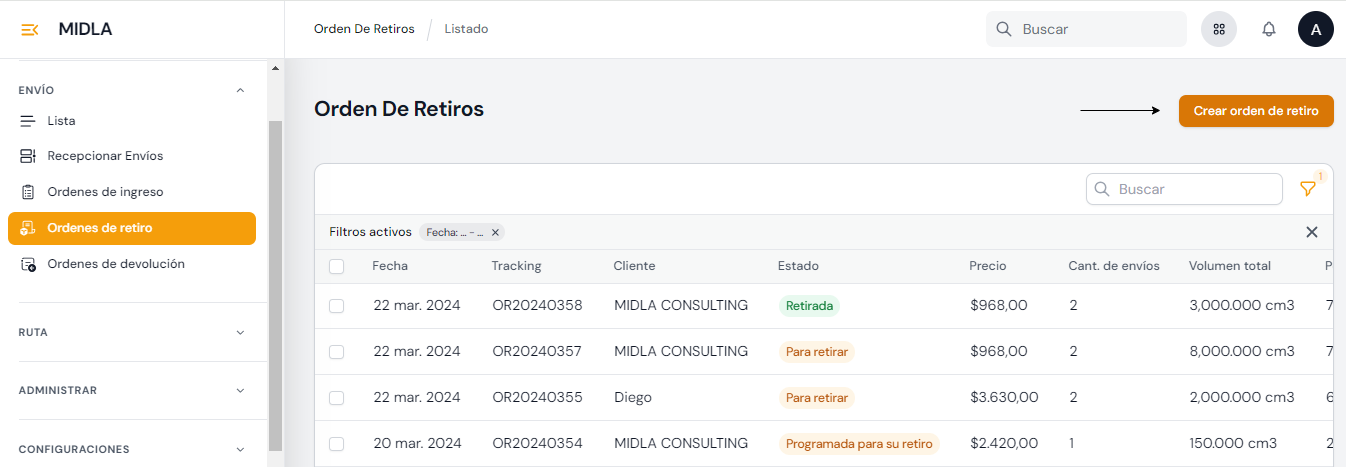Collapse the sidebar with the hamburger icon

click(30, 29)
